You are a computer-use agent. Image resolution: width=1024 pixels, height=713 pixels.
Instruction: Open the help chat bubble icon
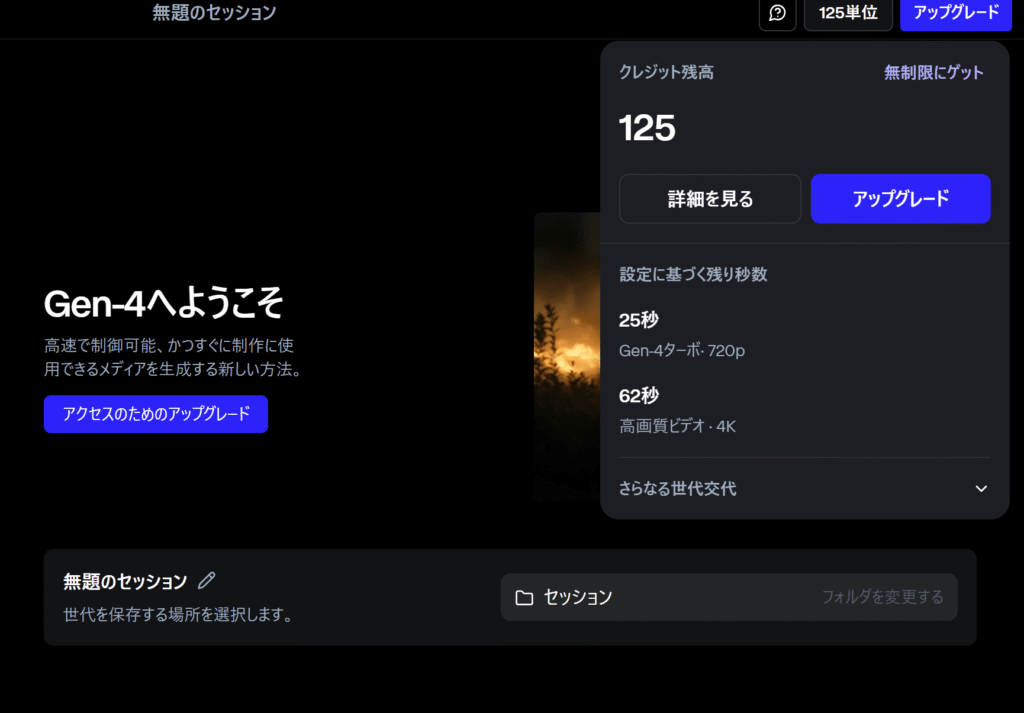pos(777,13)
